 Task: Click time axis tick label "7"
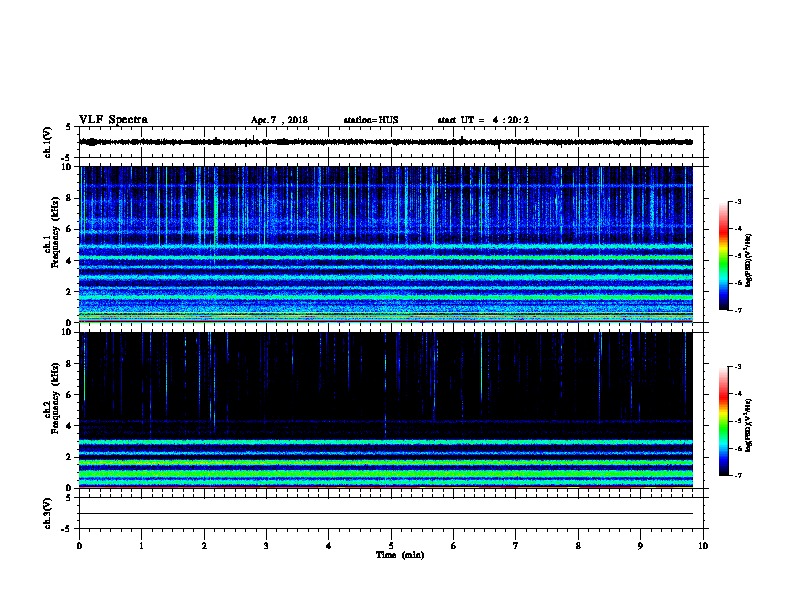(516, 546)
